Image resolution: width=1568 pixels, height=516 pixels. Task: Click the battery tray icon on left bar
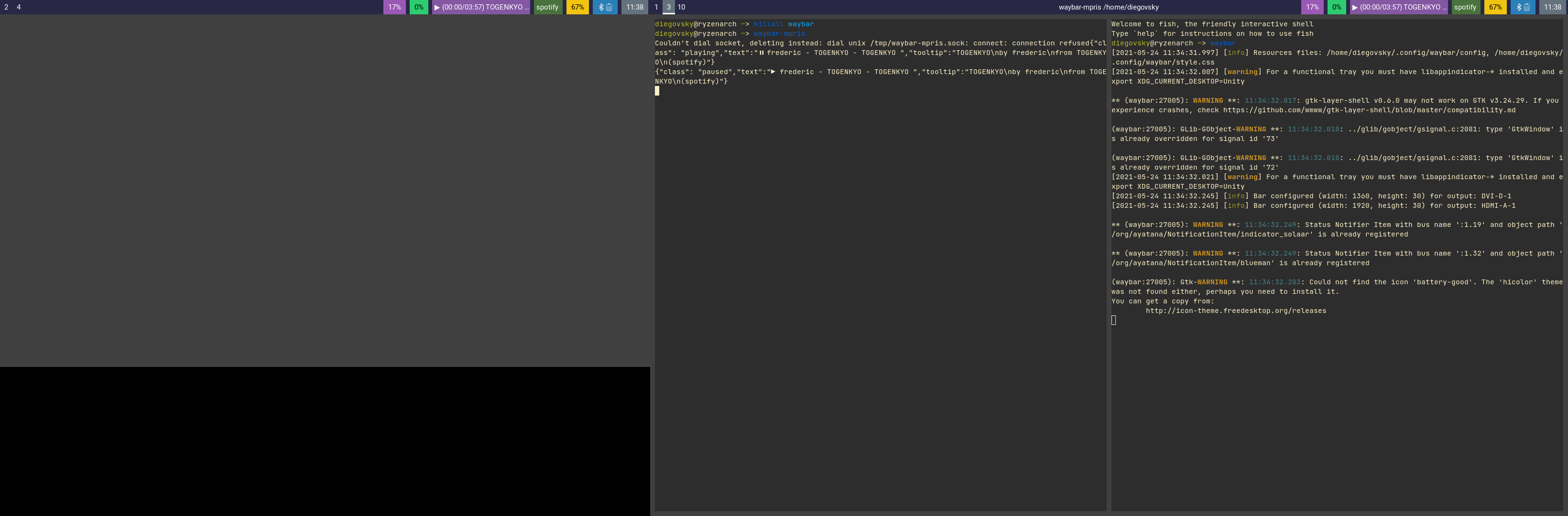(x=610, y=7)
